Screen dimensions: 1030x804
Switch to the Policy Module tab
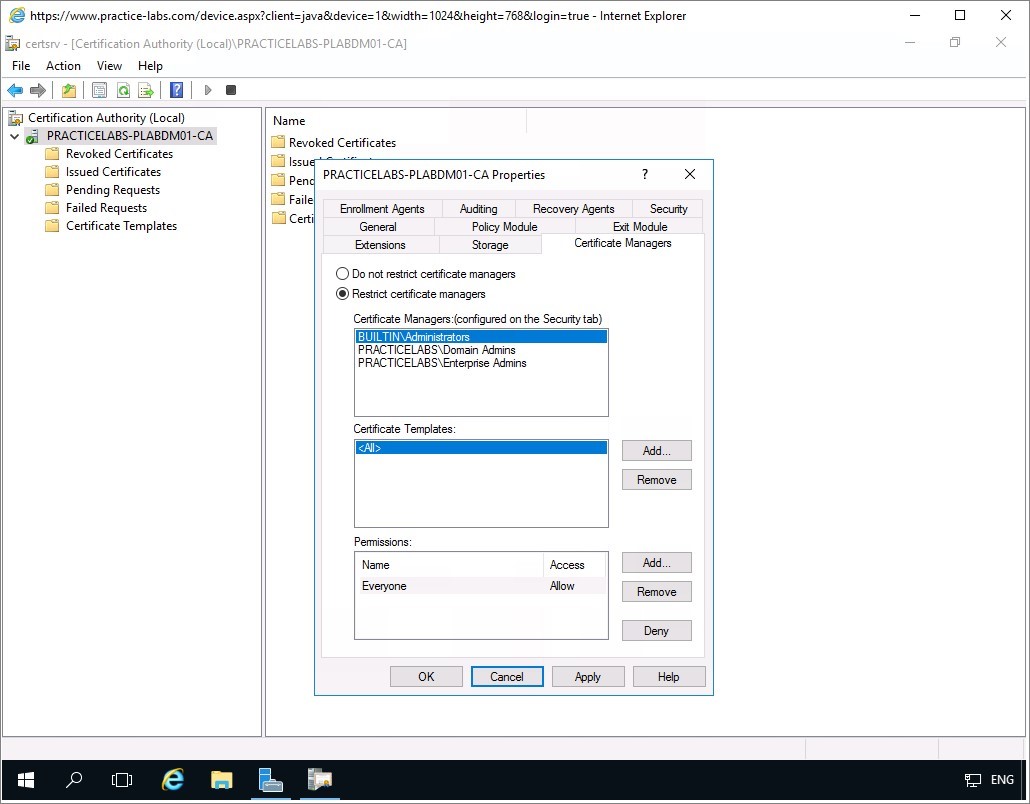(504, 227)
